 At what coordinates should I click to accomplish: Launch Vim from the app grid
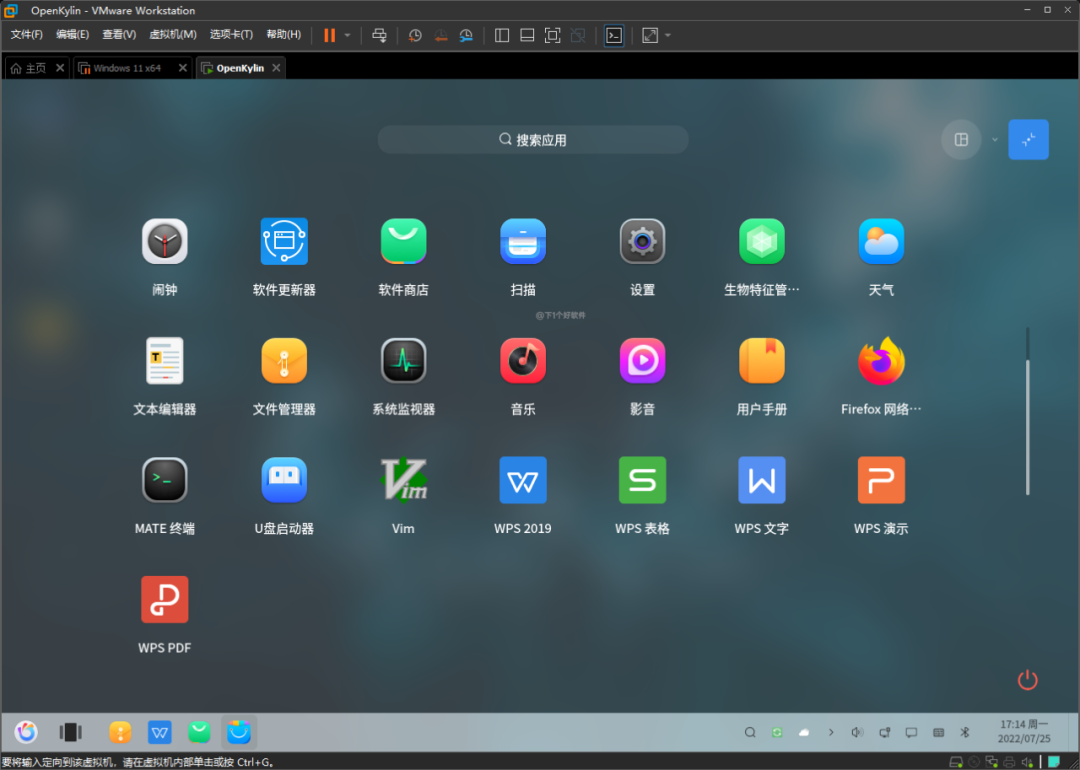tap(403, 480)
